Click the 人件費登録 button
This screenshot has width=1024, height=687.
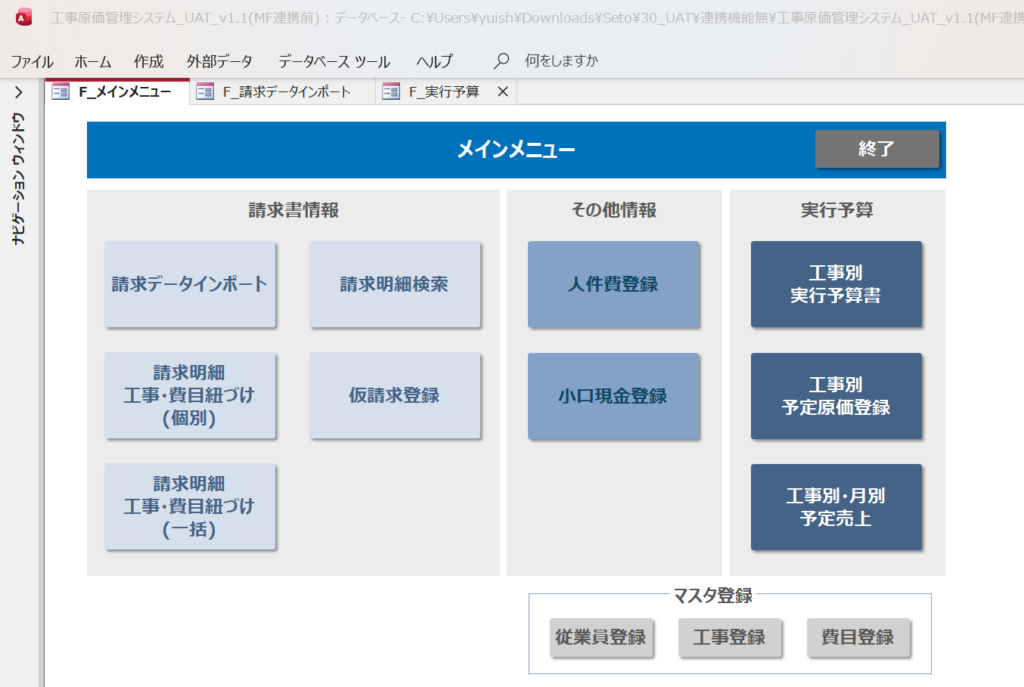614,284
